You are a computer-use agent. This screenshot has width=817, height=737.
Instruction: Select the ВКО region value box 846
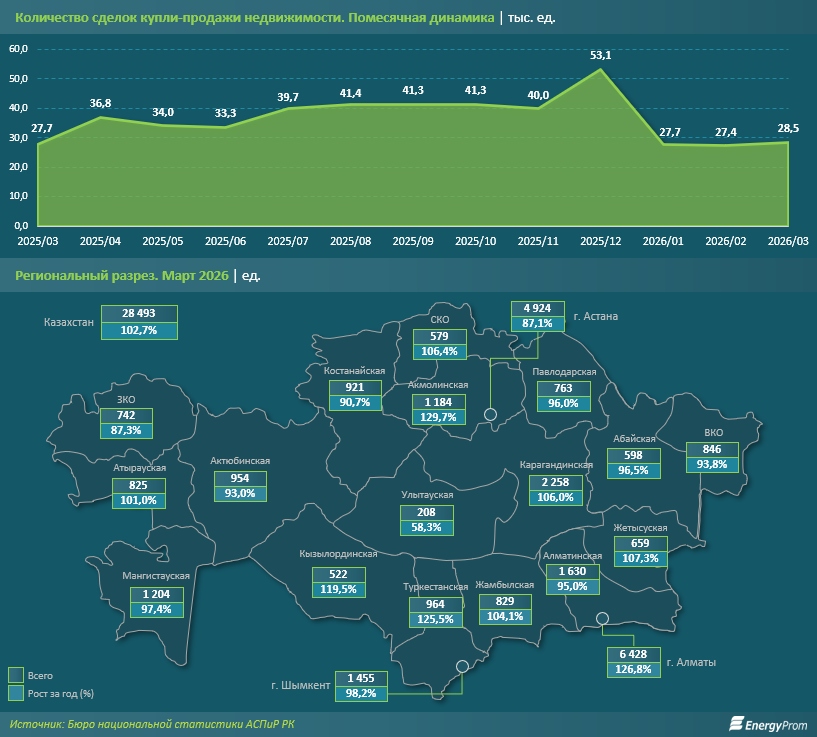711,449
